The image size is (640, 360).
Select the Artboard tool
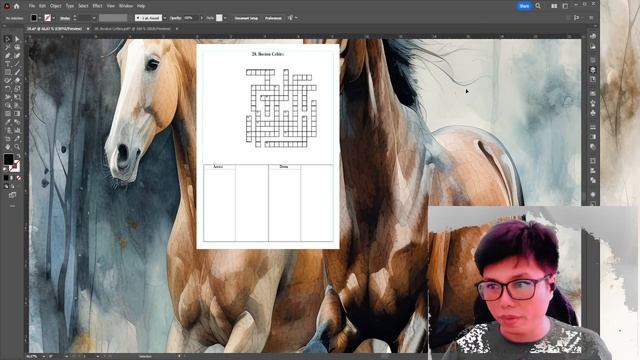7,139
